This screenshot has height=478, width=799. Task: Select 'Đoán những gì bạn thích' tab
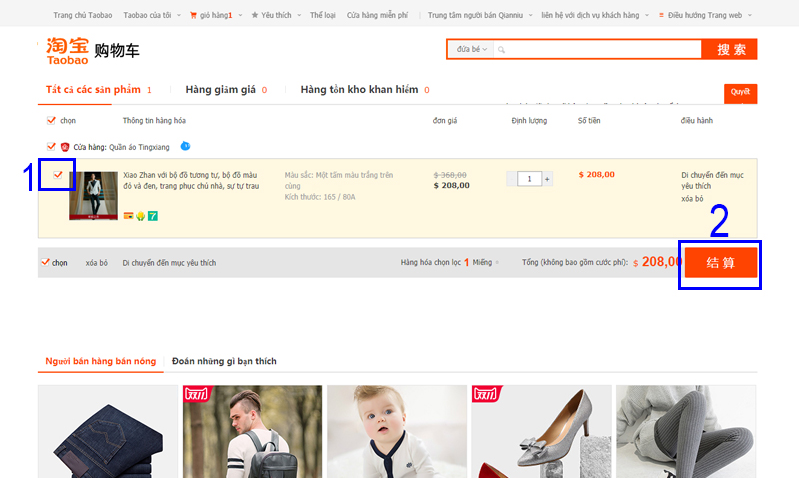tap(224, 361)
